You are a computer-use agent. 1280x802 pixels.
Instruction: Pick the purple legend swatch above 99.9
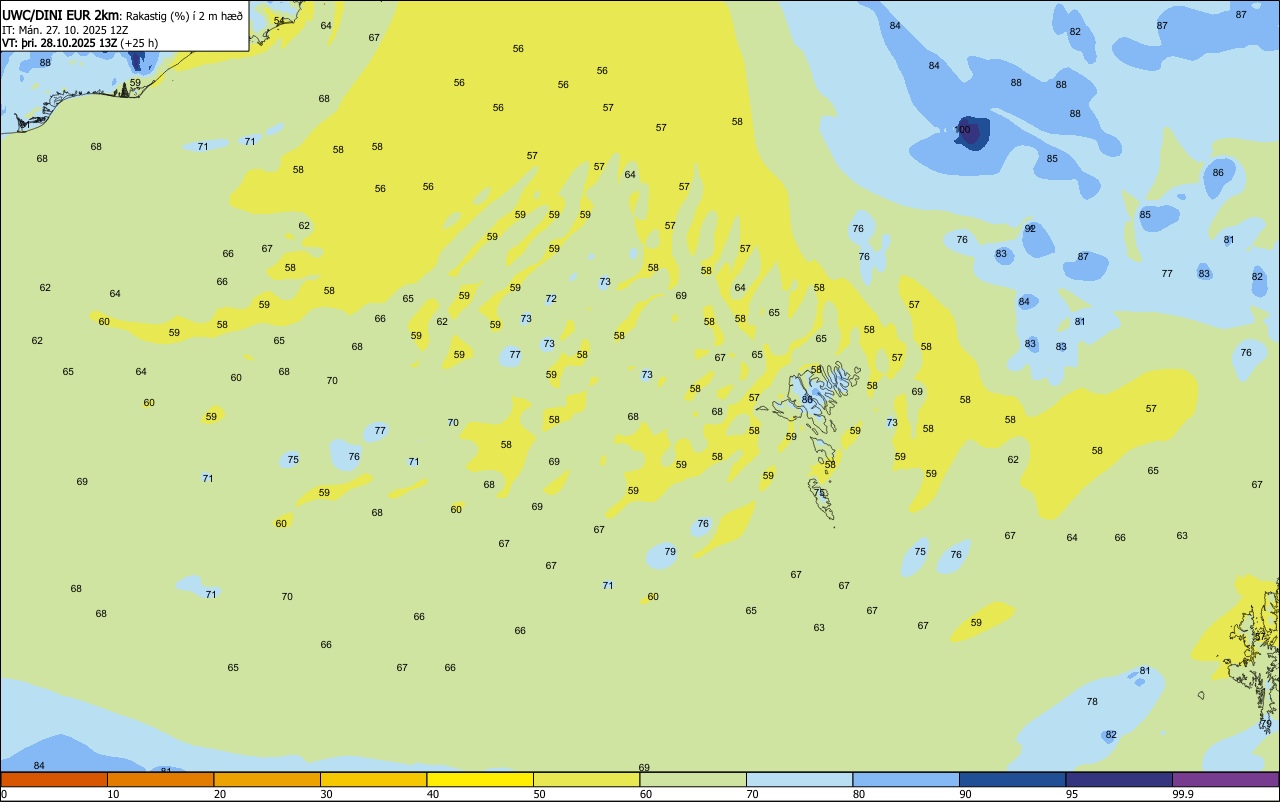[x=1225, y=779]
